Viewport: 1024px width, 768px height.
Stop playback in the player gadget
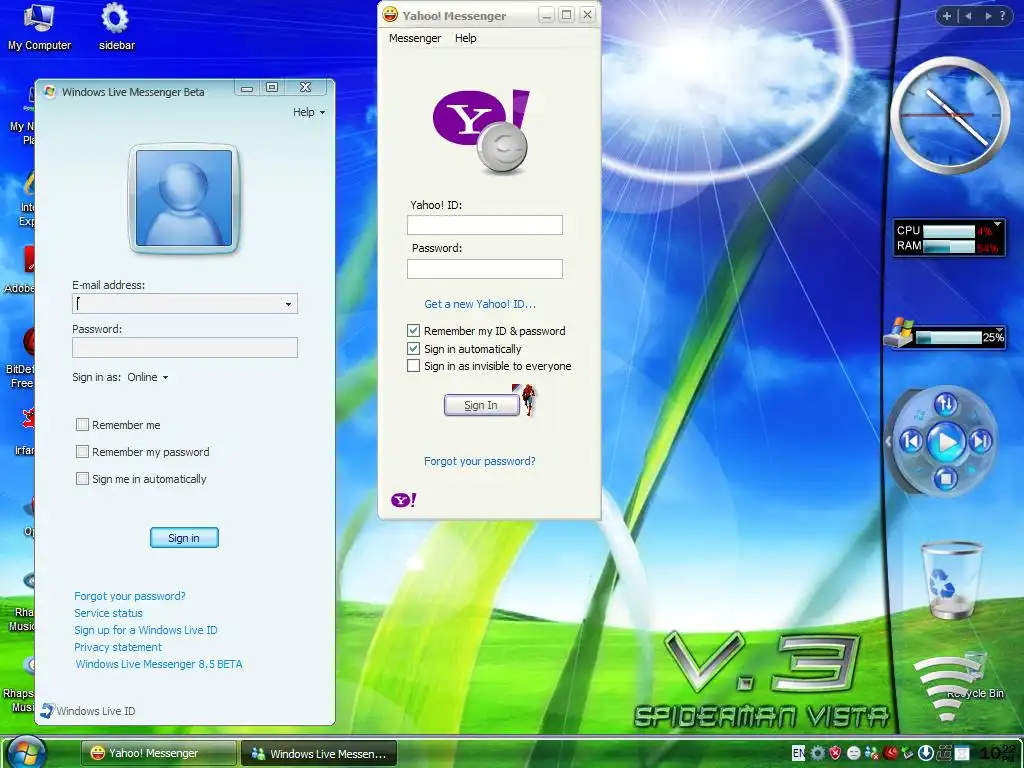[x=944, y=479]
